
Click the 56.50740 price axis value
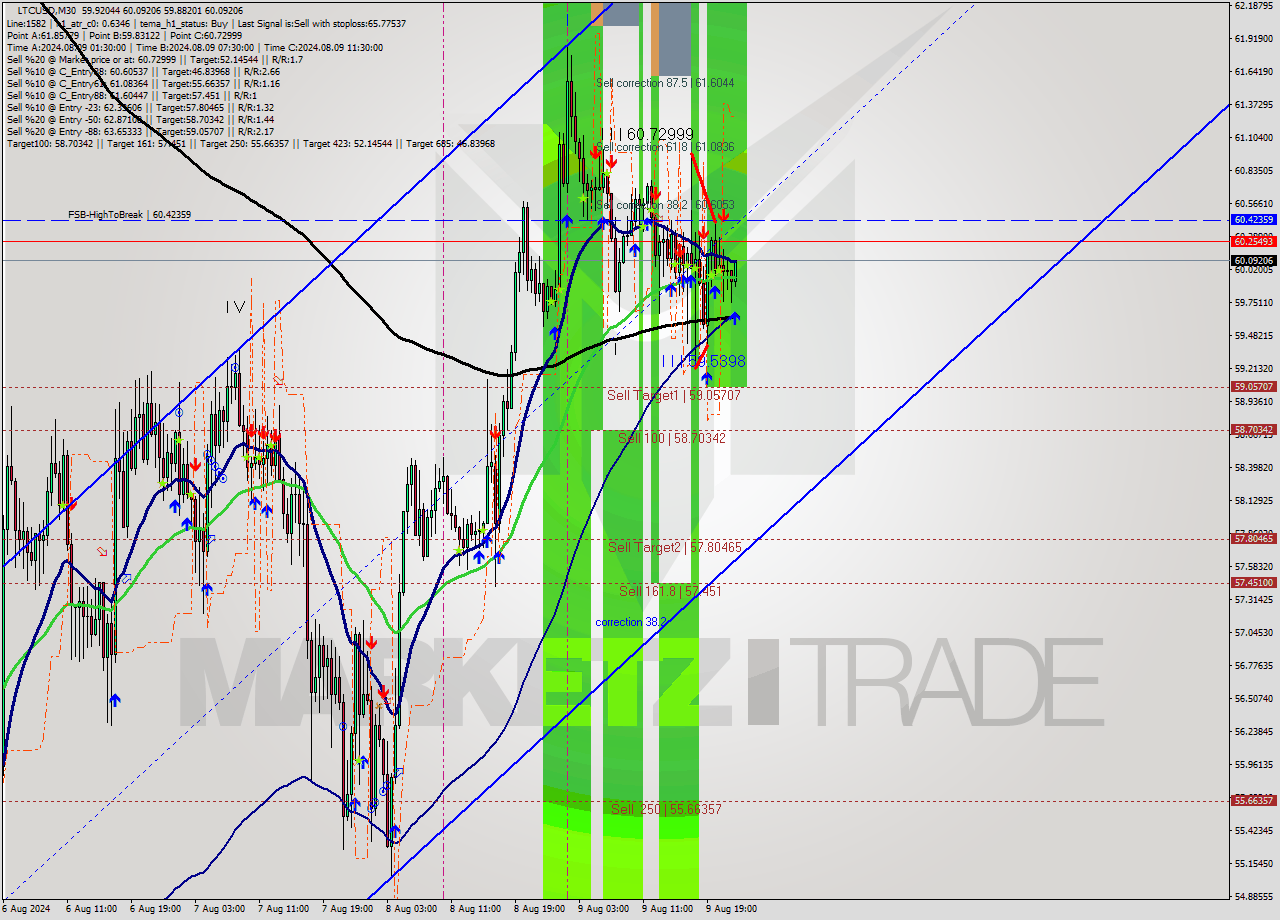click(x=1253, y=699)
